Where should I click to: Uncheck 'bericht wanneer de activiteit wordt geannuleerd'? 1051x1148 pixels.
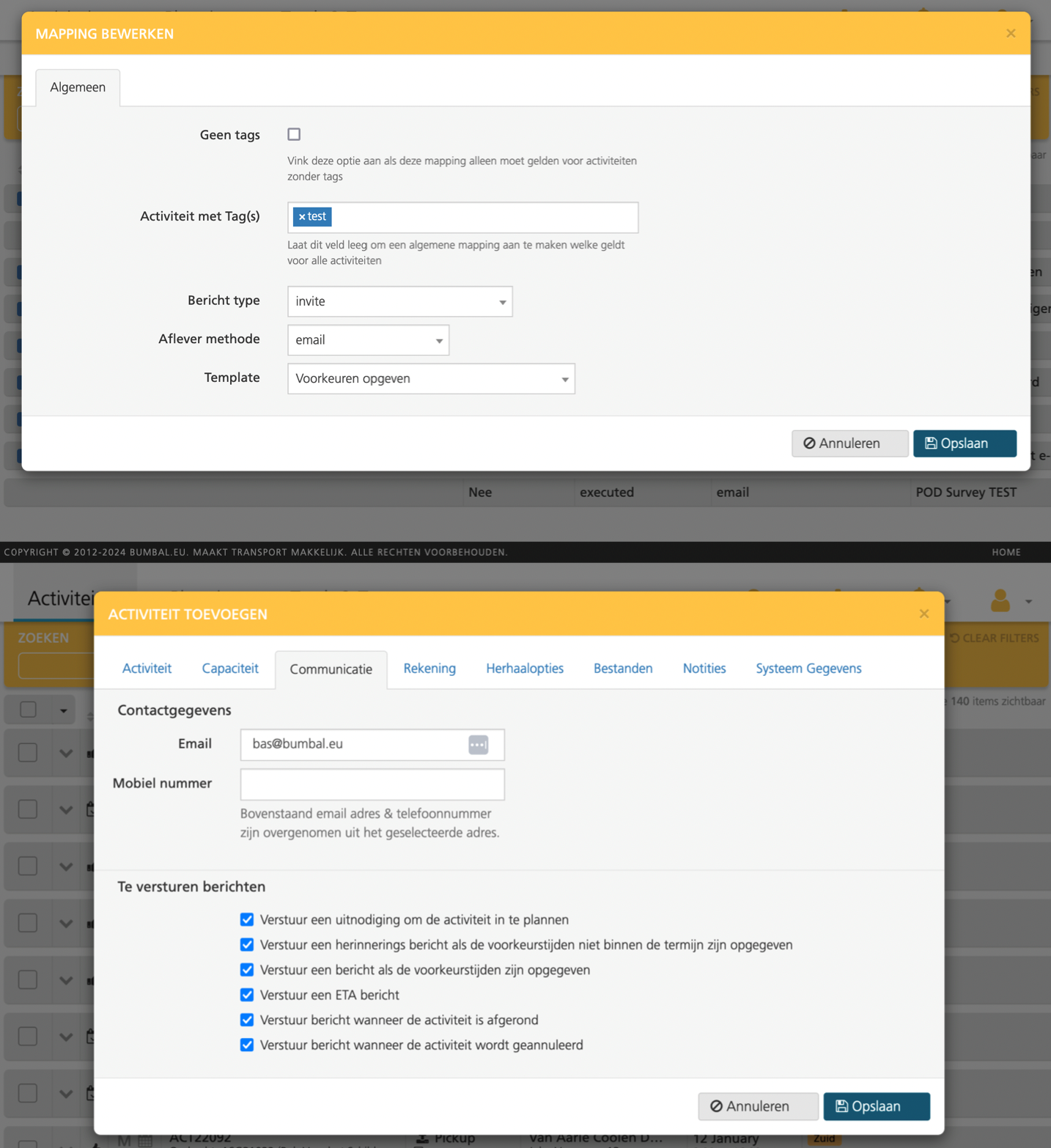click(247, 1045)
